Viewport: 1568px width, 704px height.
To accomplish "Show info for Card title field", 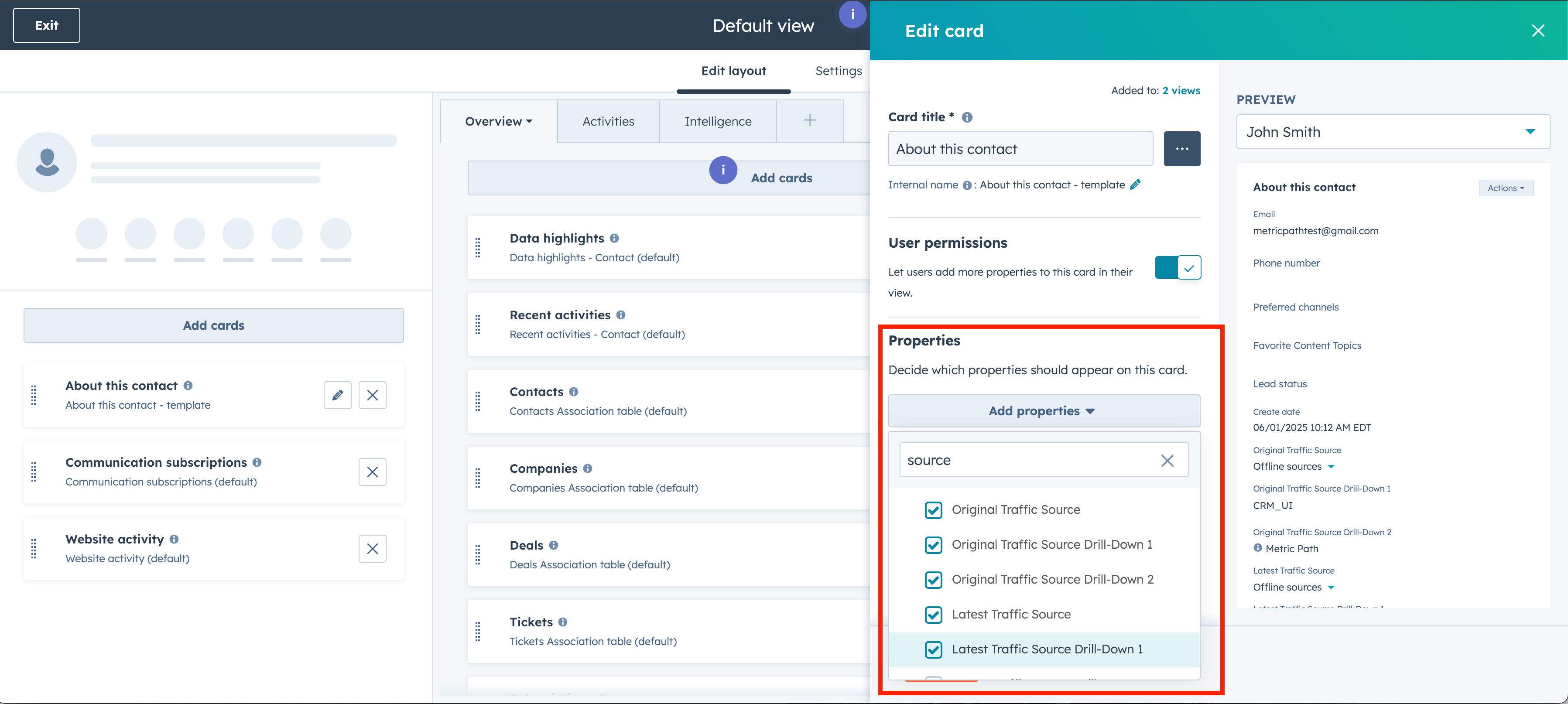I will (967, 117).
